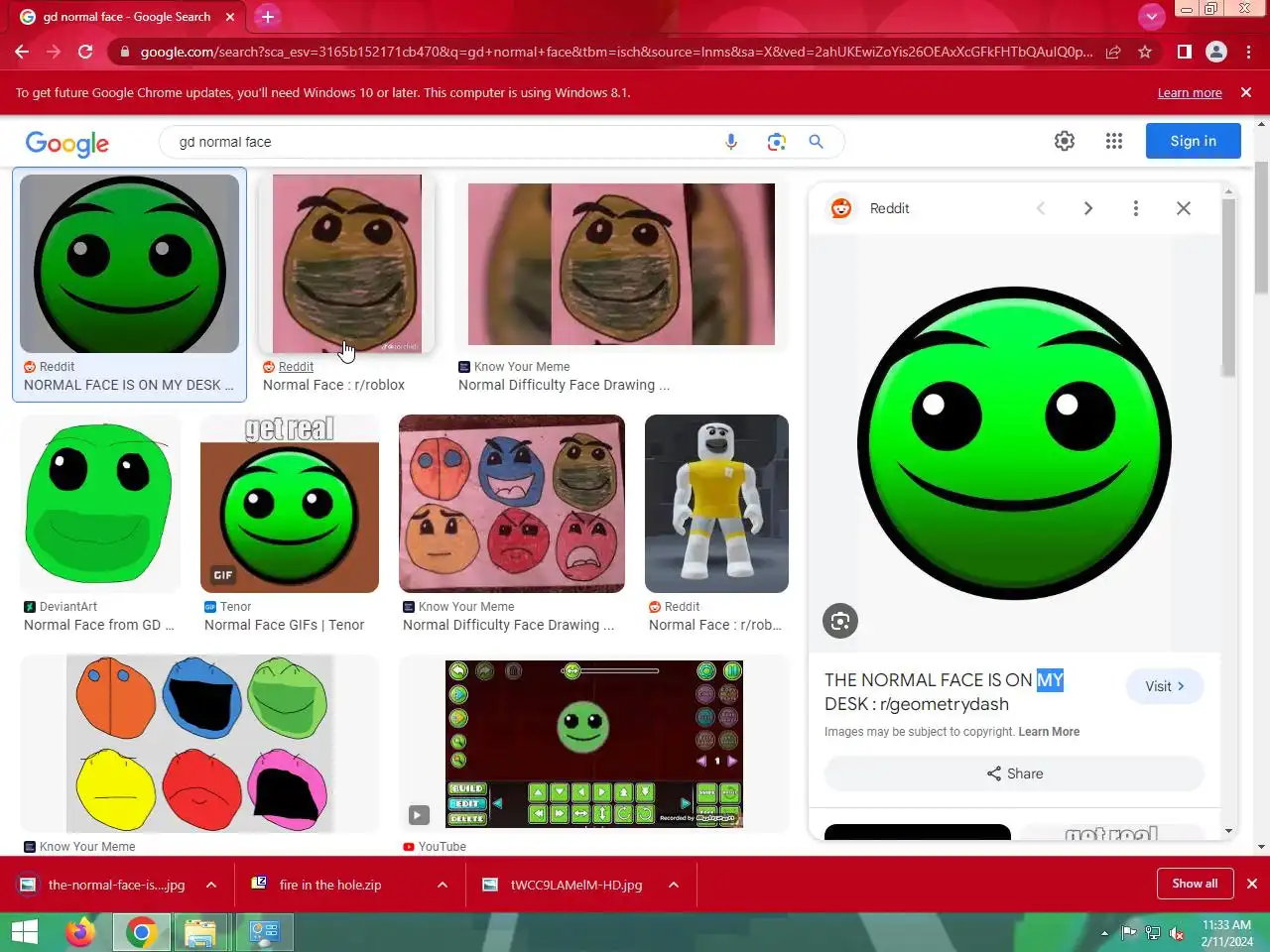Screen dimensions: 1270x952
Task: Open the Reddit link under roblox drawing
Action: pos(296,367)
